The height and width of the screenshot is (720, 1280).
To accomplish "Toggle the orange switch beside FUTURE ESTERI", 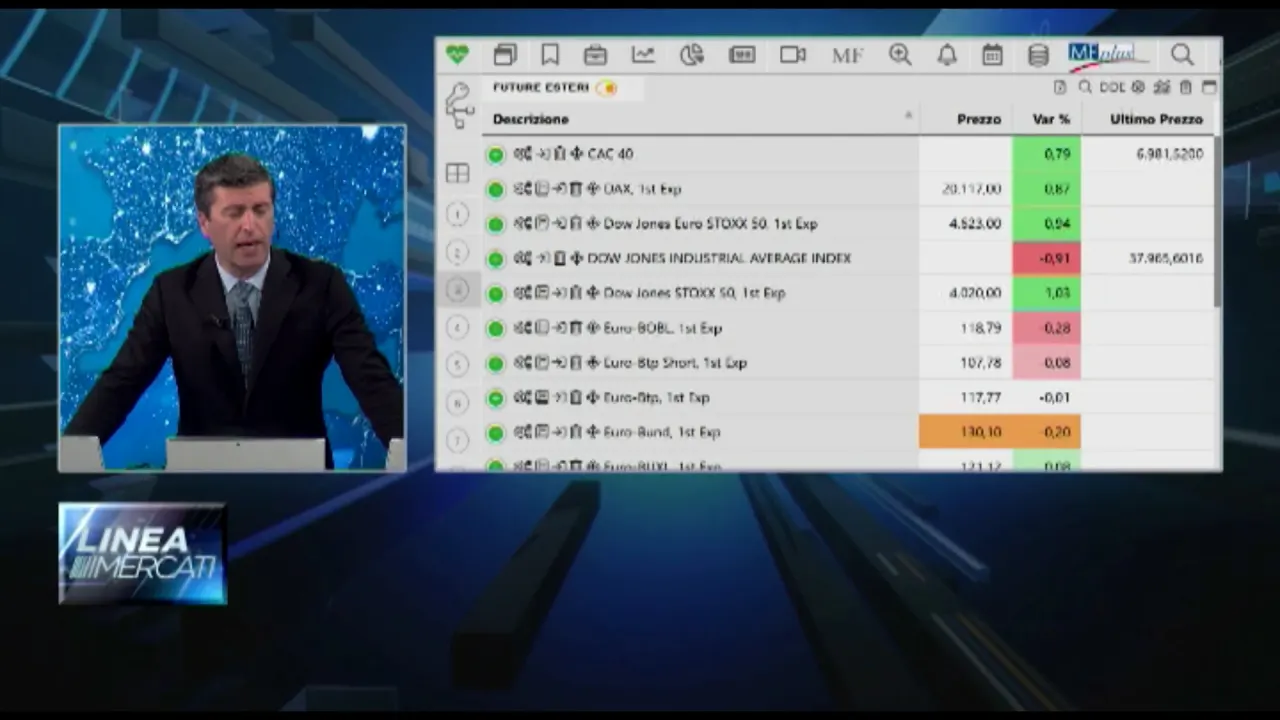I will point(606,88).
